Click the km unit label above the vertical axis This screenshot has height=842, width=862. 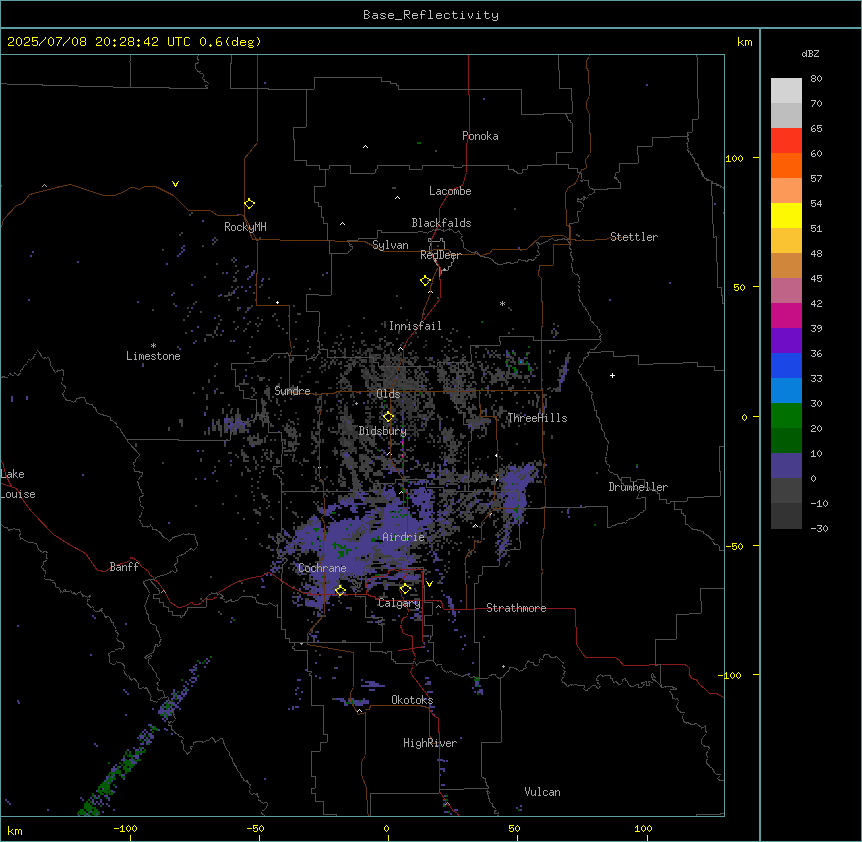point(745,42)
